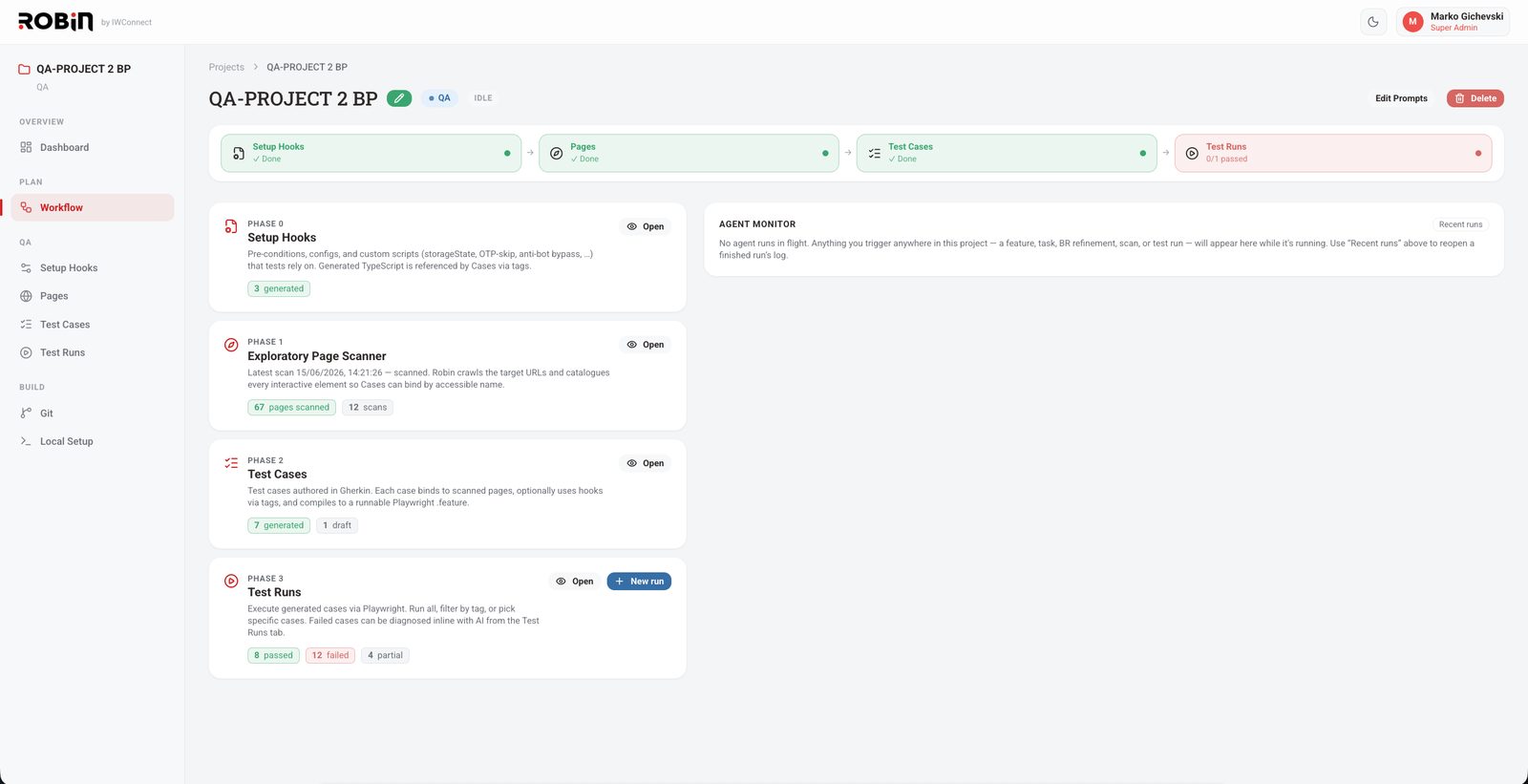Click the Phase 2 Test Cases card icon

(231, 463)
